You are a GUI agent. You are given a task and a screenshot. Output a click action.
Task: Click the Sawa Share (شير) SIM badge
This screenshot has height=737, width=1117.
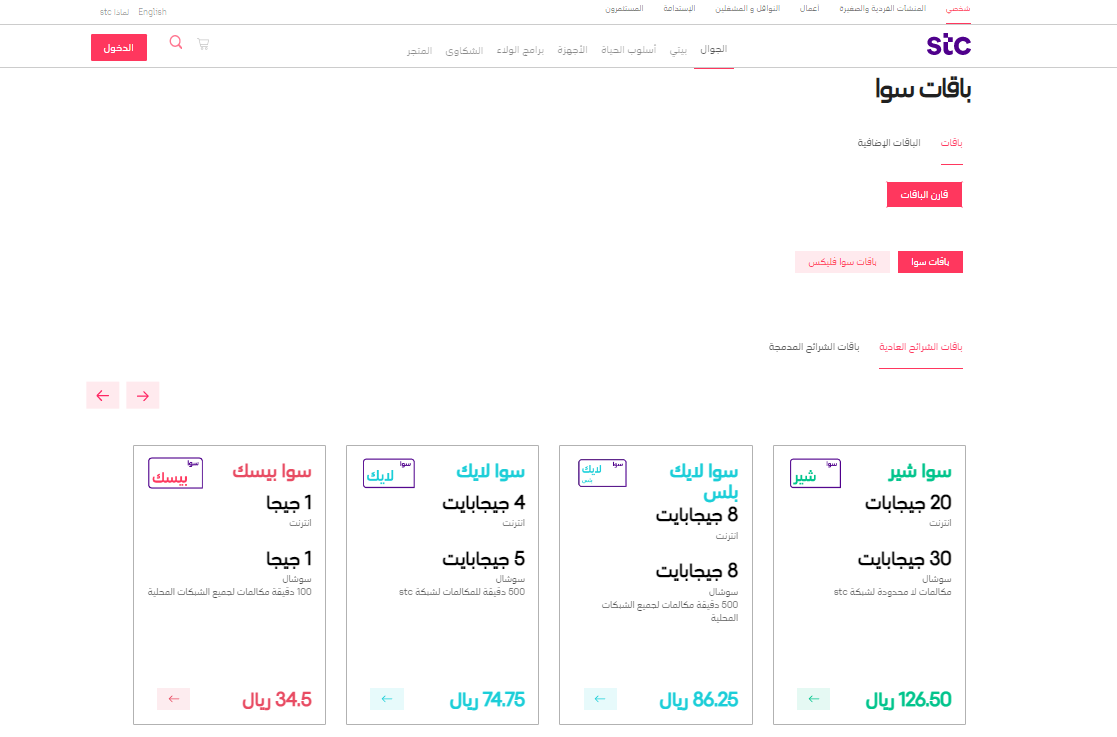click(x=815, y=474)
